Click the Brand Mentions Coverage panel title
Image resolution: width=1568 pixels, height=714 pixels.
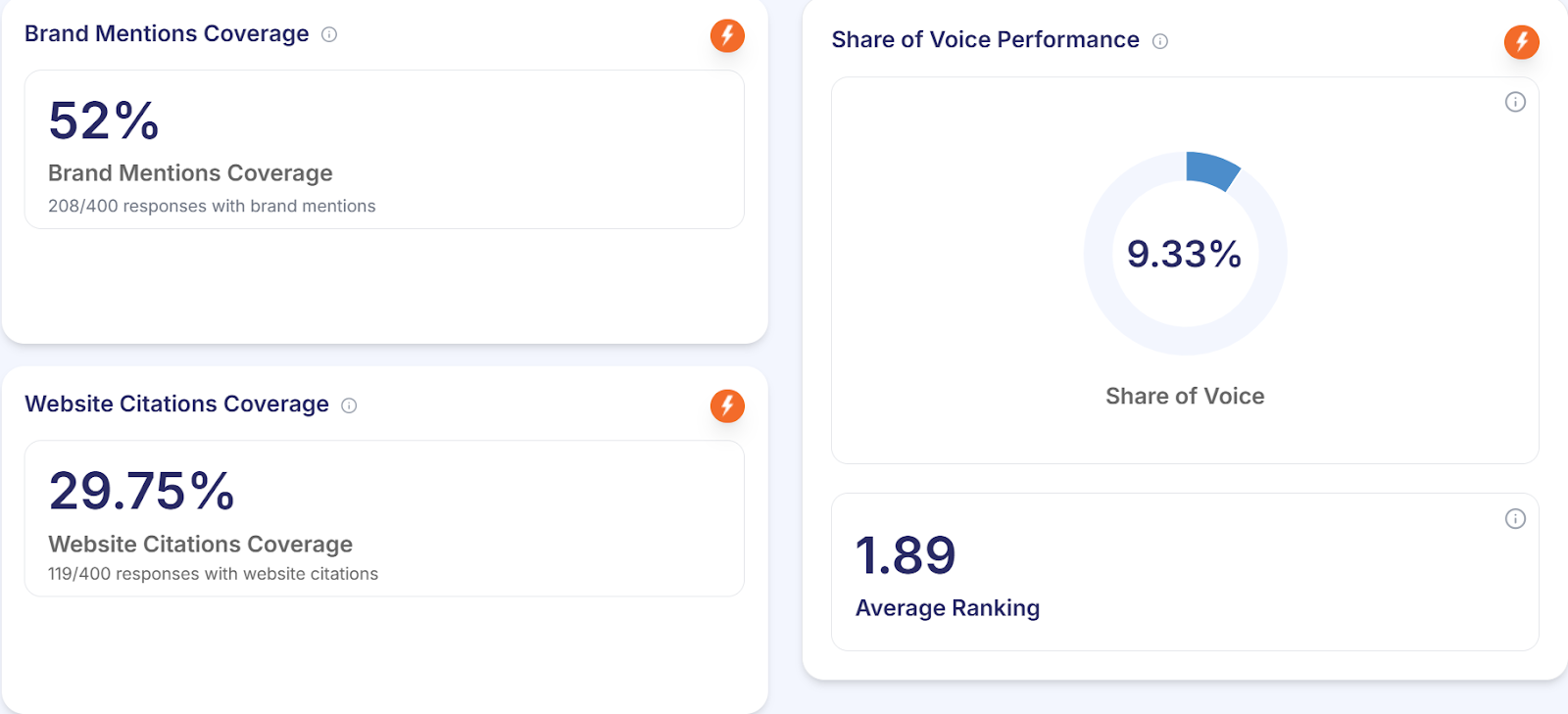pos(167,34)
